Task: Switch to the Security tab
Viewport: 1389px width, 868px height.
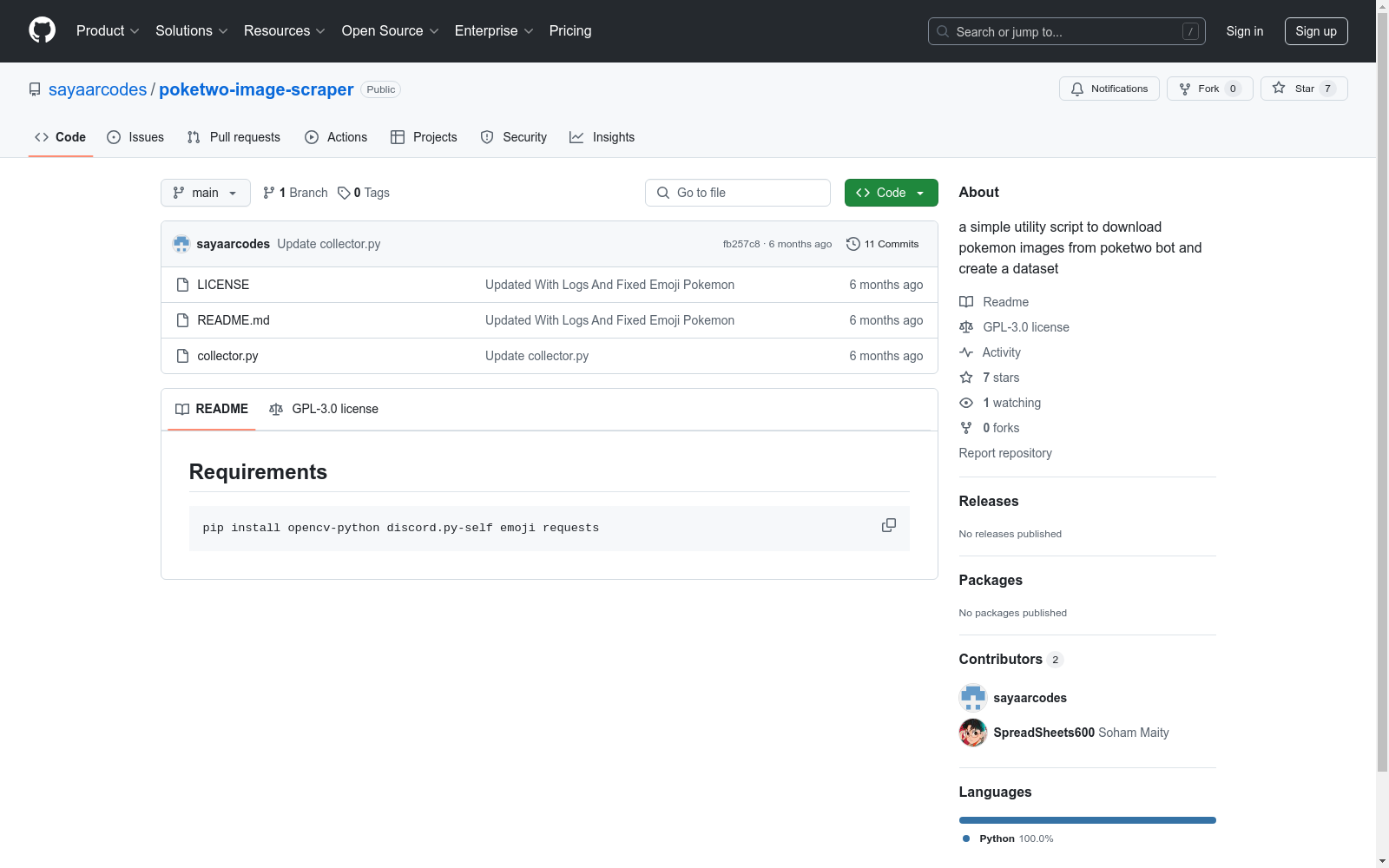Action: tap(514, 137)
